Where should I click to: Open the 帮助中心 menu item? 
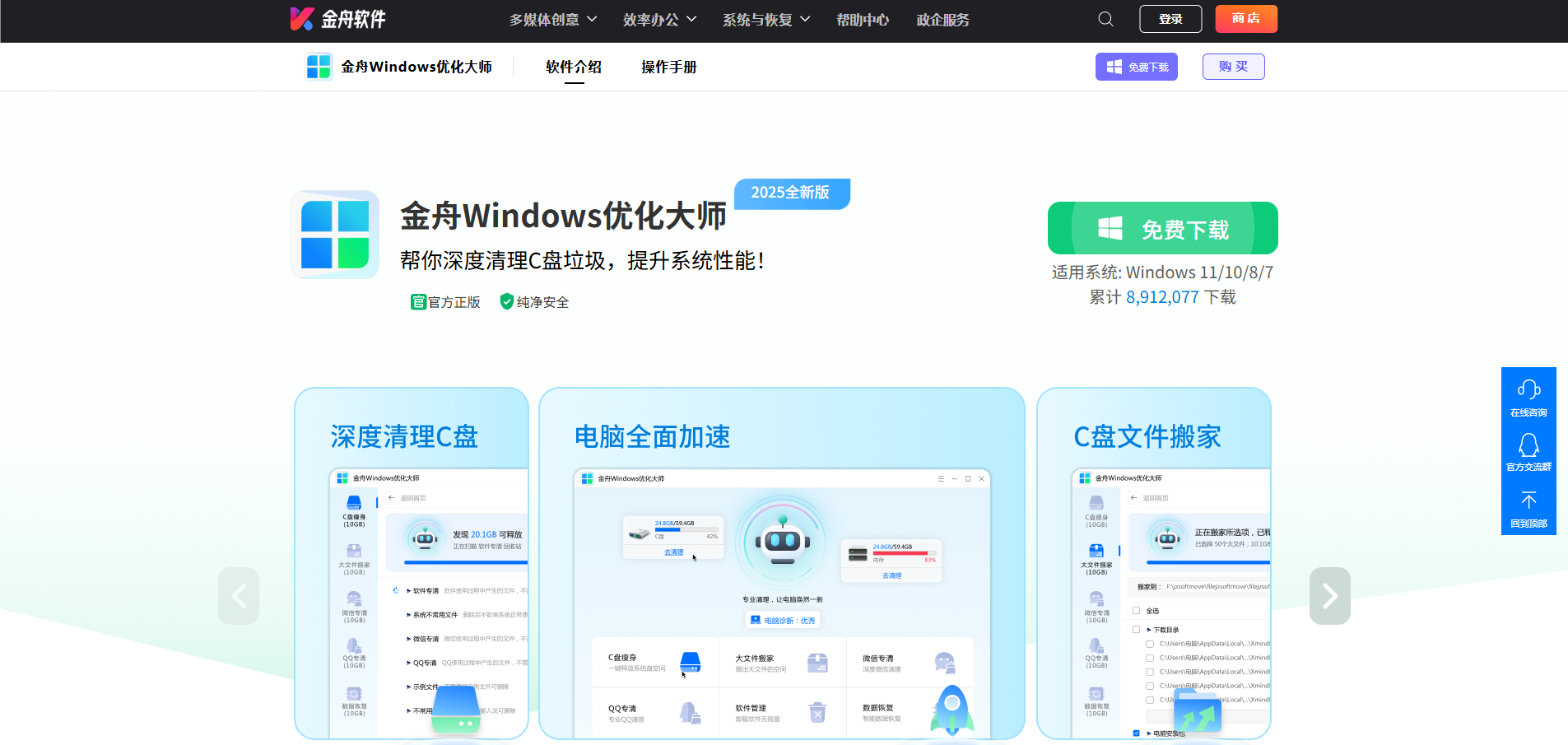click(863, 20)
